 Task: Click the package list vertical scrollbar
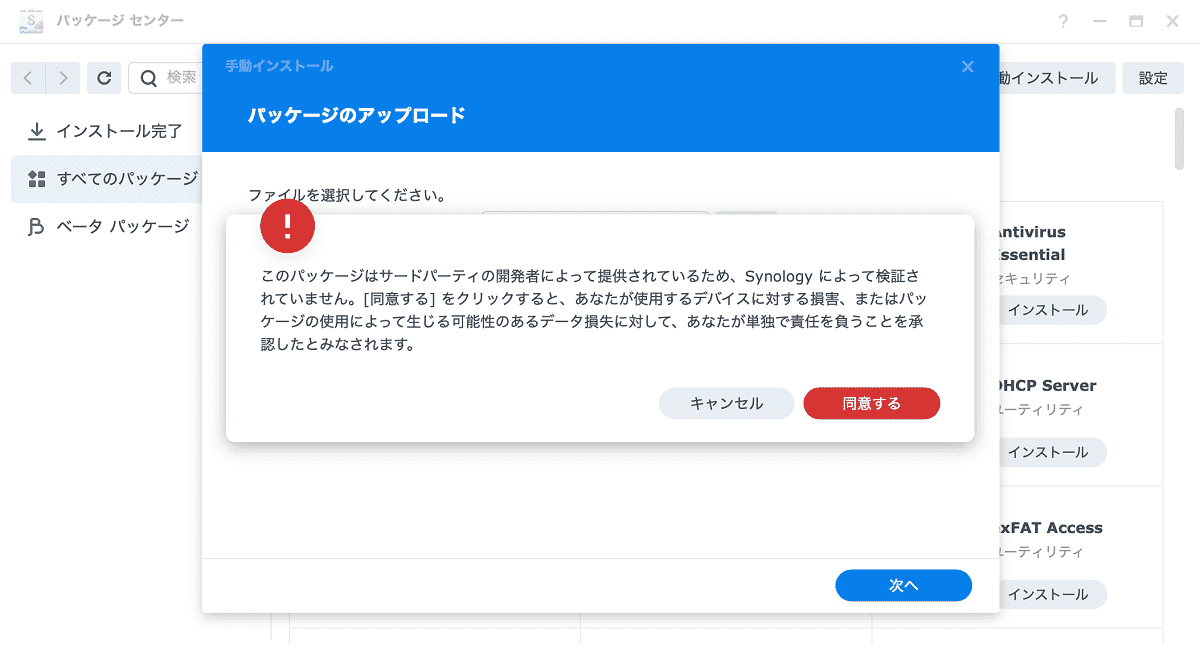pos(1180,139)
